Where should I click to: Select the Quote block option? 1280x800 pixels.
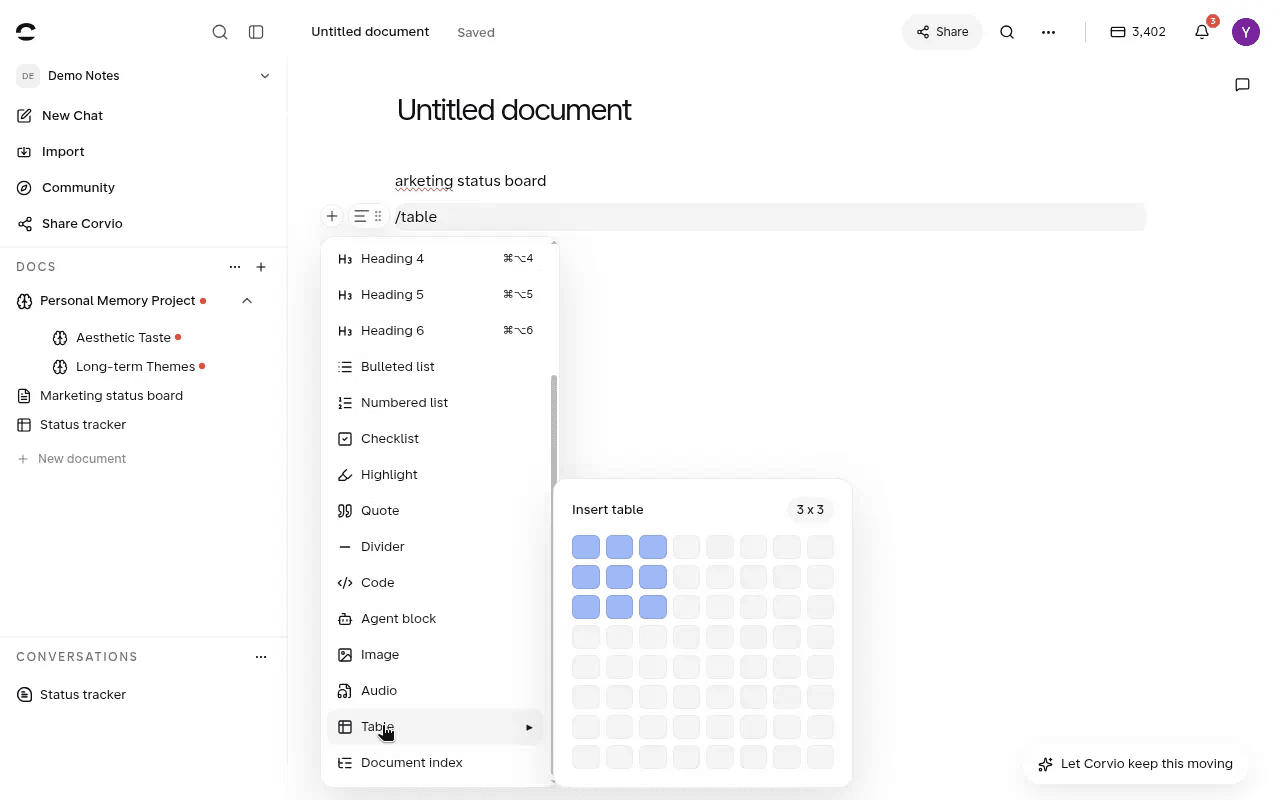coord(436,510)
